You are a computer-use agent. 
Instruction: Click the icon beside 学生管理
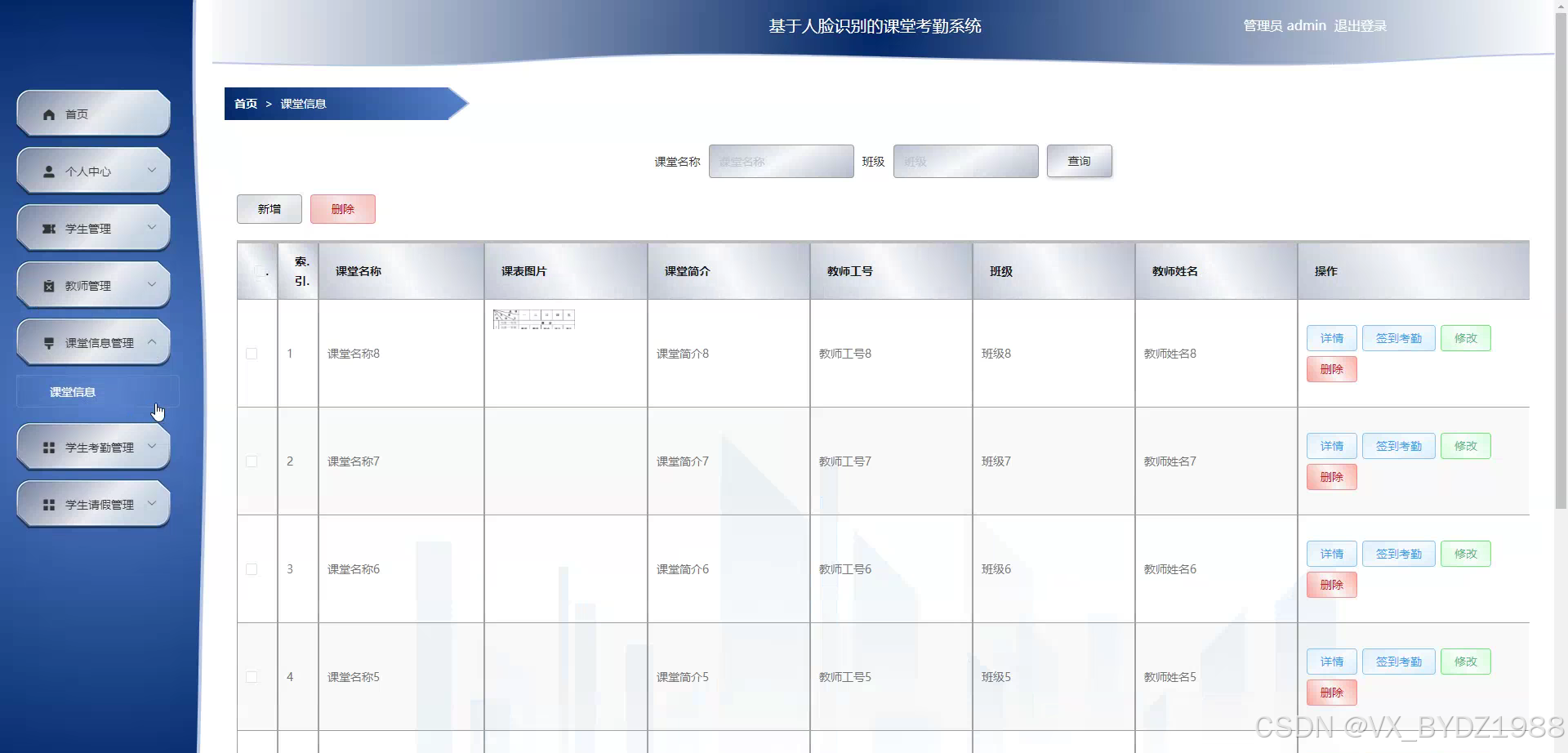(49, 229)
